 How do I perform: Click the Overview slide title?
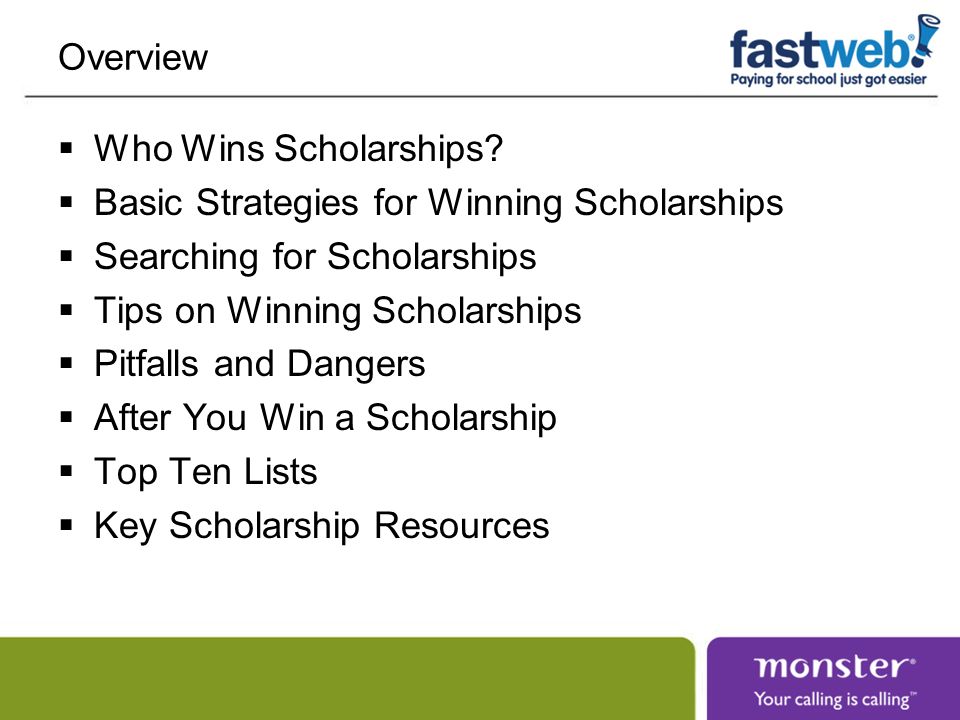(133, 57)
